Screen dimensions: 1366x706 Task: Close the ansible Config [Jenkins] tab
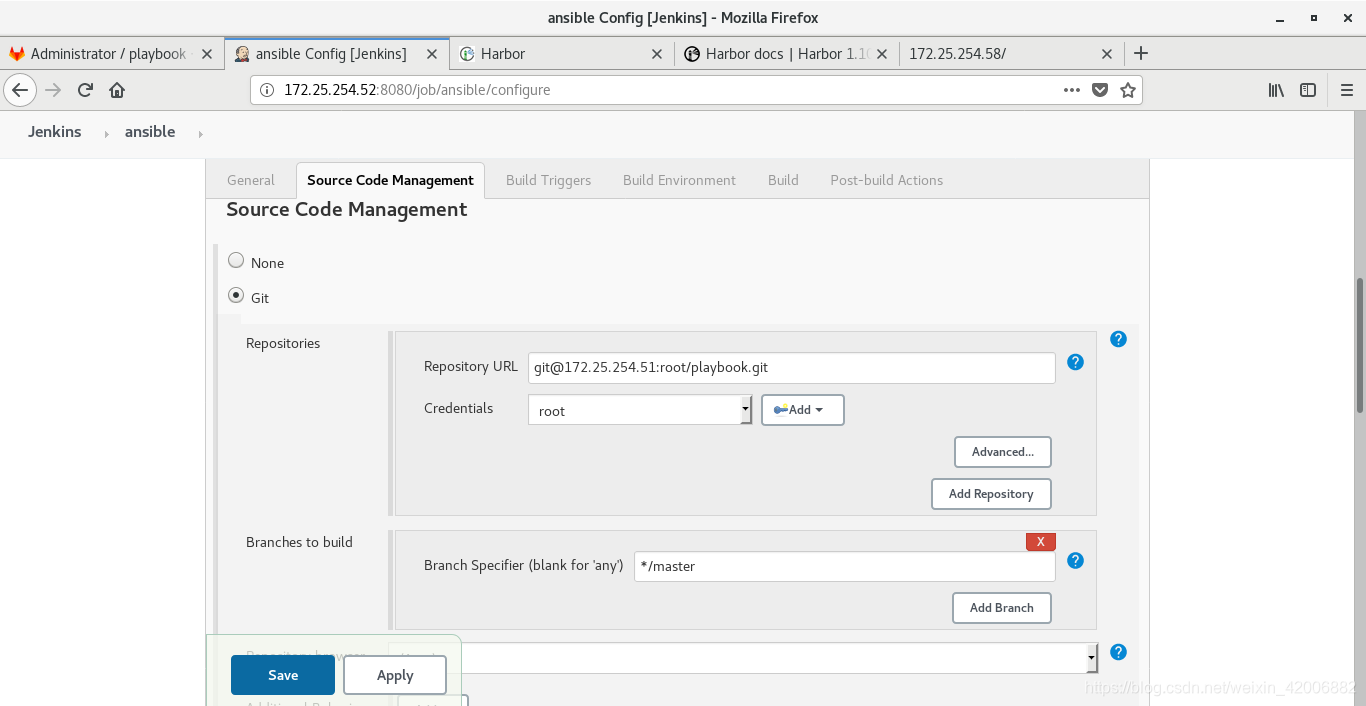click(x=432, y=54)
